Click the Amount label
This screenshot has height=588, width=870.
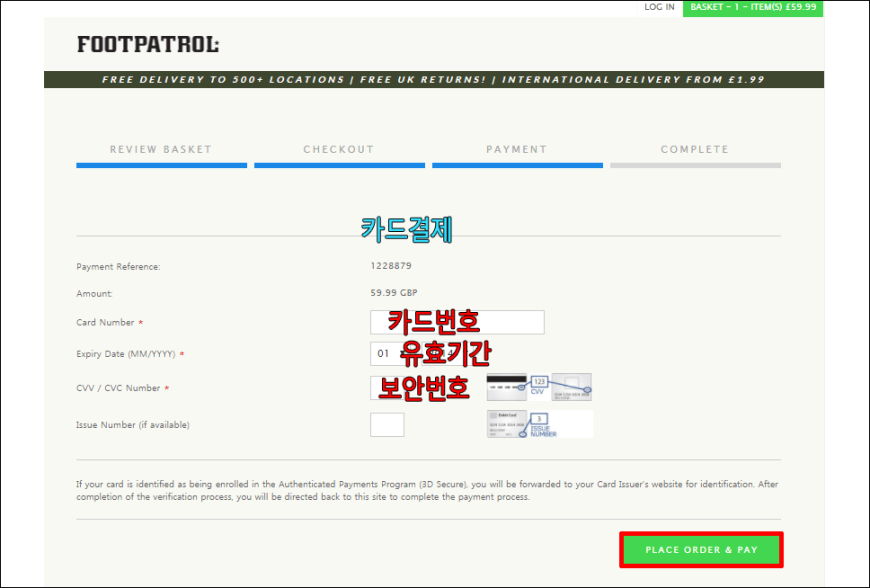coord(94,293)
